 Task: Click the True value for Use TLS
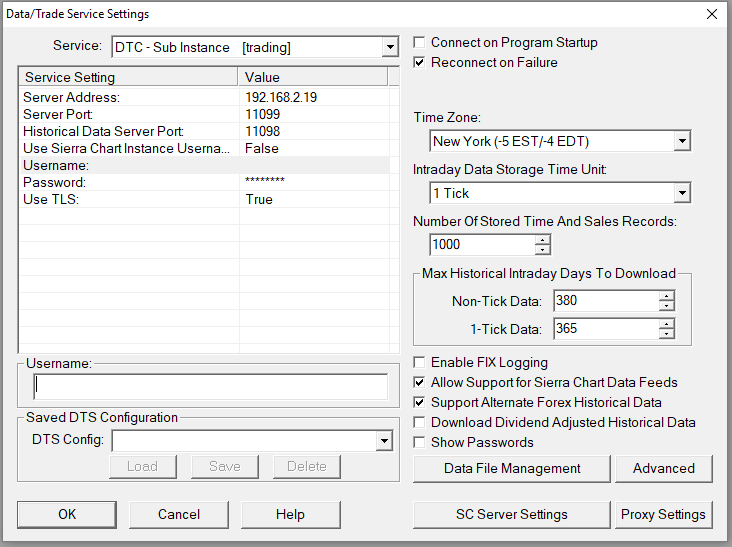tap(259, 199)
